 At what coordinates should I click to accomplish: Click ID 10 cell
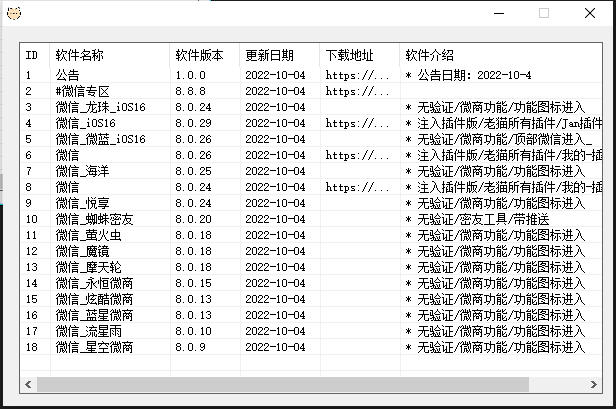(32, 219)
